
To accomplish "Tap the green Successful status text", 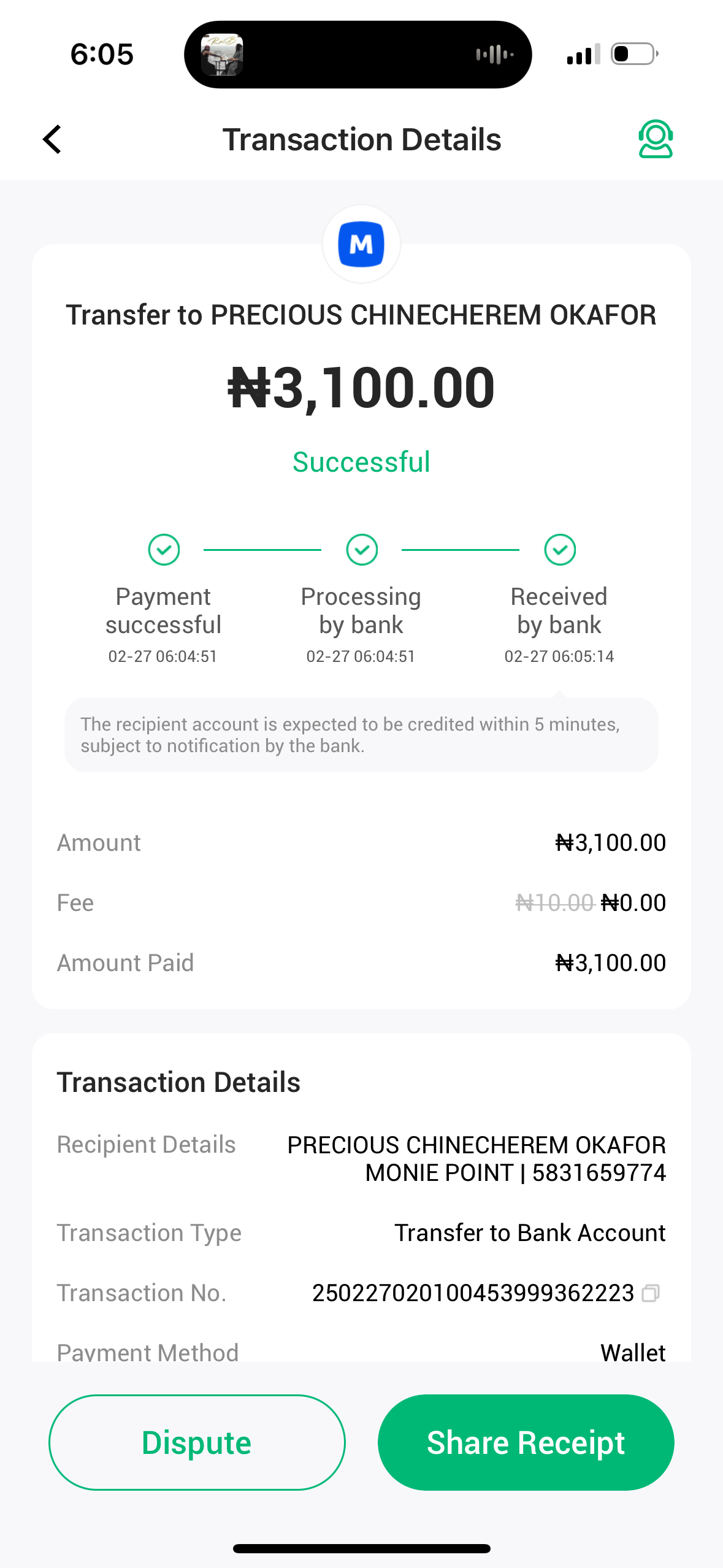I will [x=361, y=462].
